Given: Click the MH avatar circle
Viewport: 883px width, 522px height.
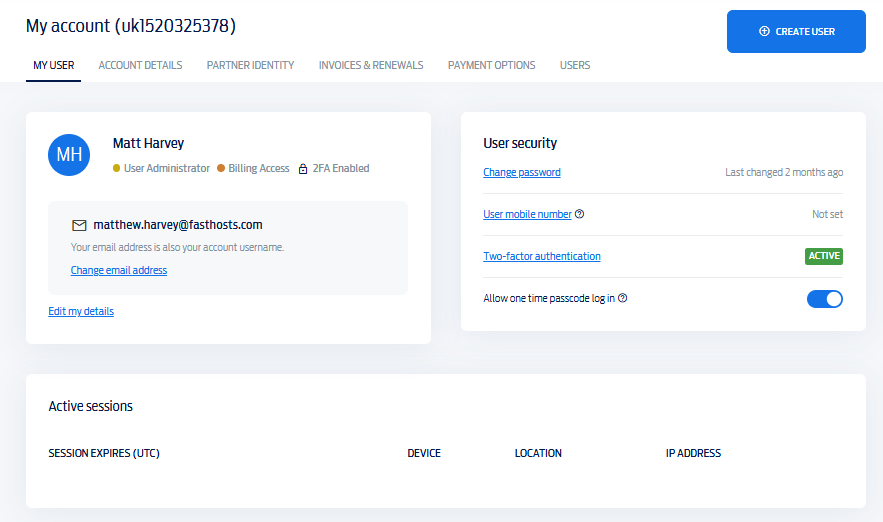Looking at the screenshot, I should tap(69, 155).
